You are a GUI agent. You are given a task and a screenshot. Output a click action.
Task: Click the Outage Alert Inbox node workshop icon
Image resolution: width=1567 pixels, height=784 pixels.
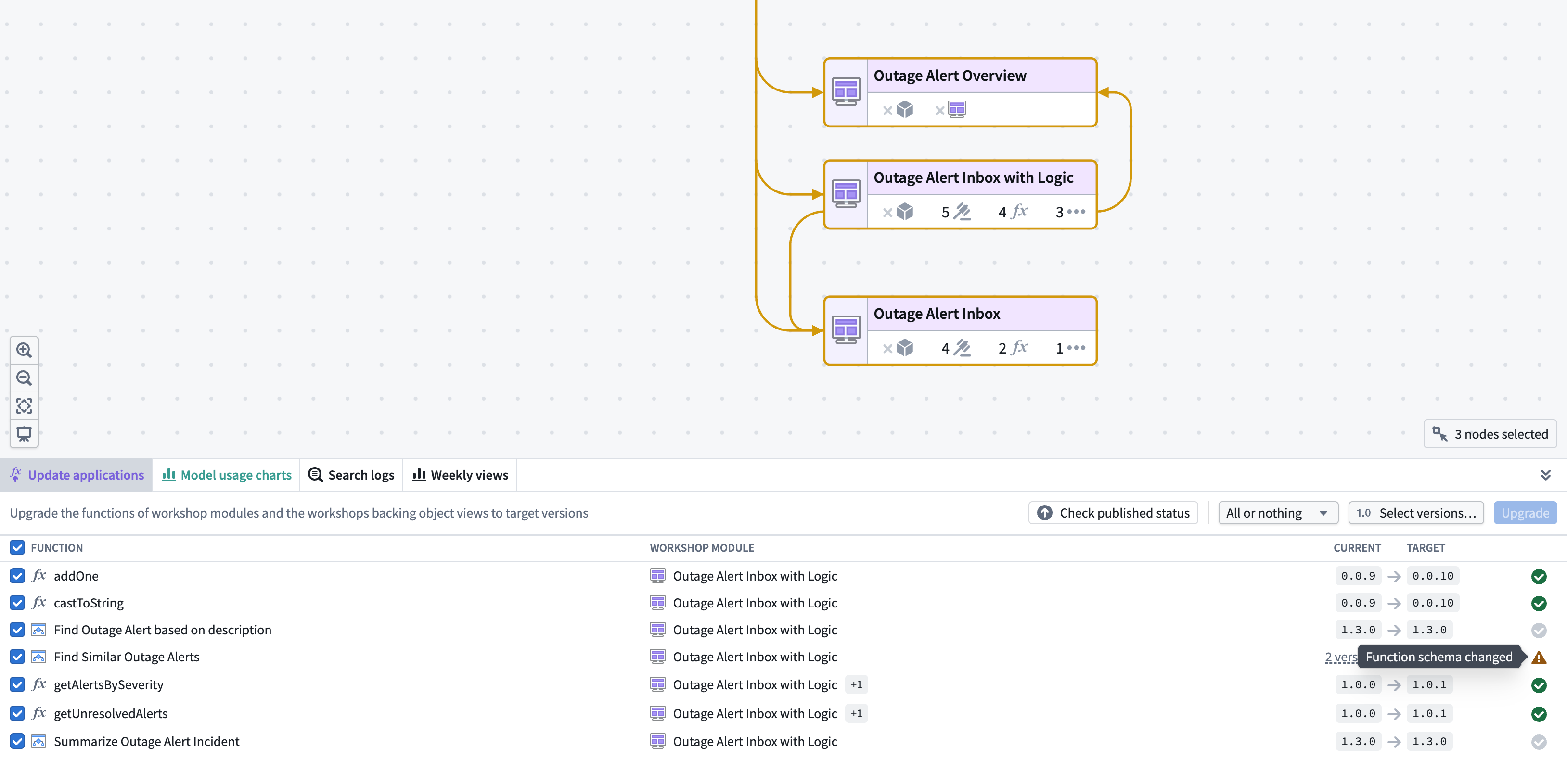click(846, 330)
